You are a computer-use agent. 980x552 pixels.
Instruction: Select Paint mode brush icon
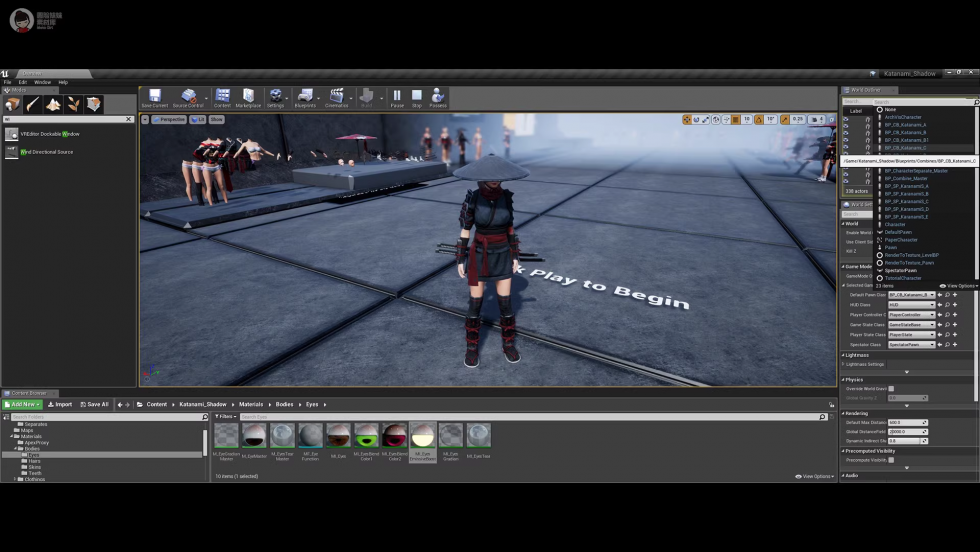click(x=32, y=104)
